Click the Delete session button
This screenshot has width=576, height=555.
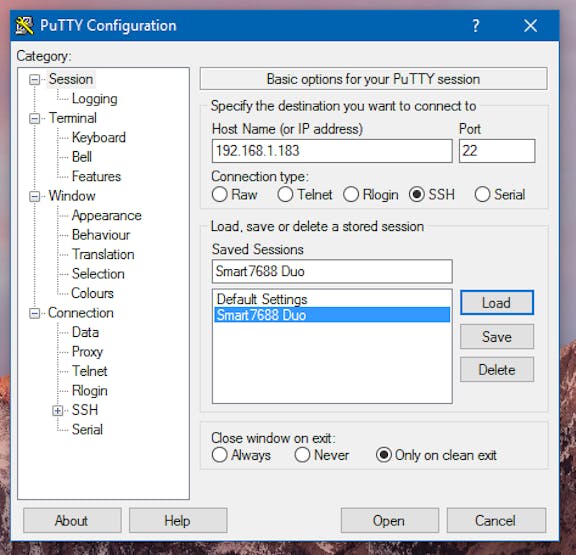click(497, 370)
